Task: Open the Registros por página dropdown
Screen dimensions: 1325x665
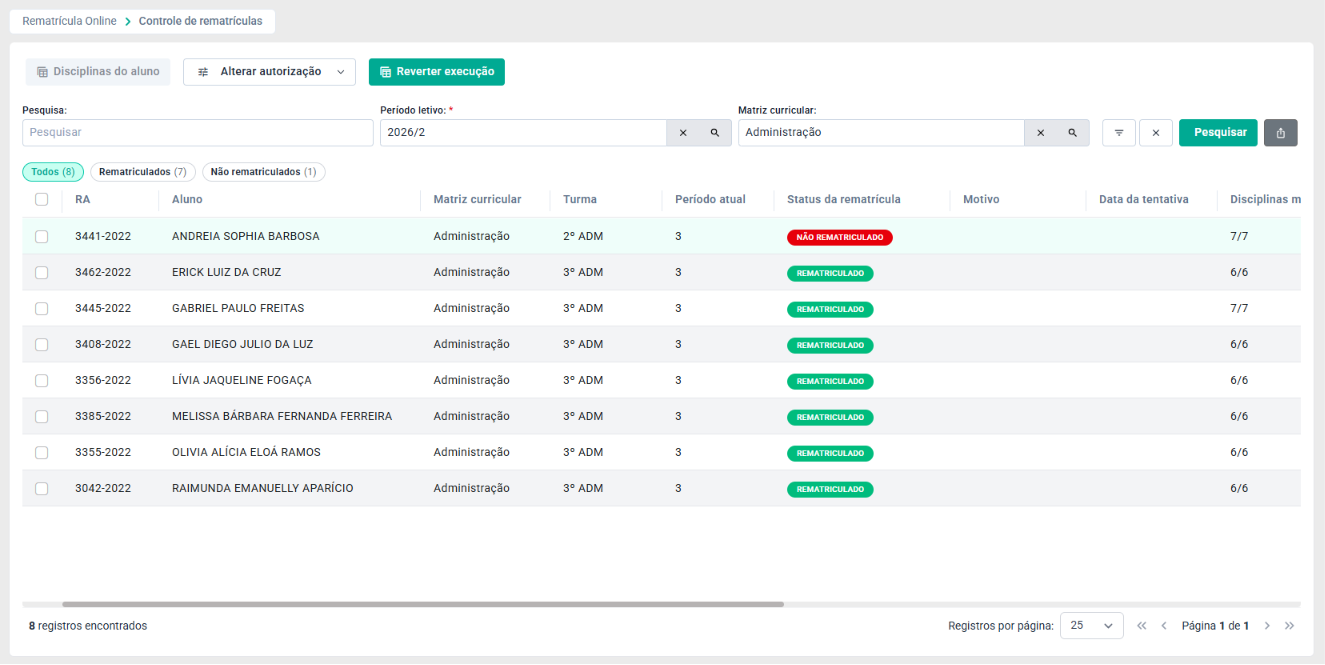Action: click(x=1091, y=626)
